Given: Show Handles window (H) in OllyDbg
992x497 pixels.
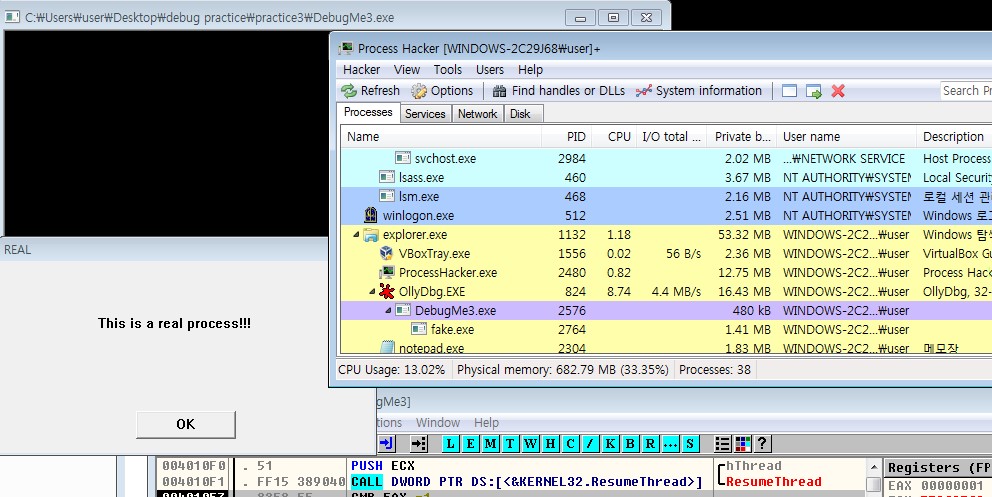Looking at the screenshot, I should [550, 444].
